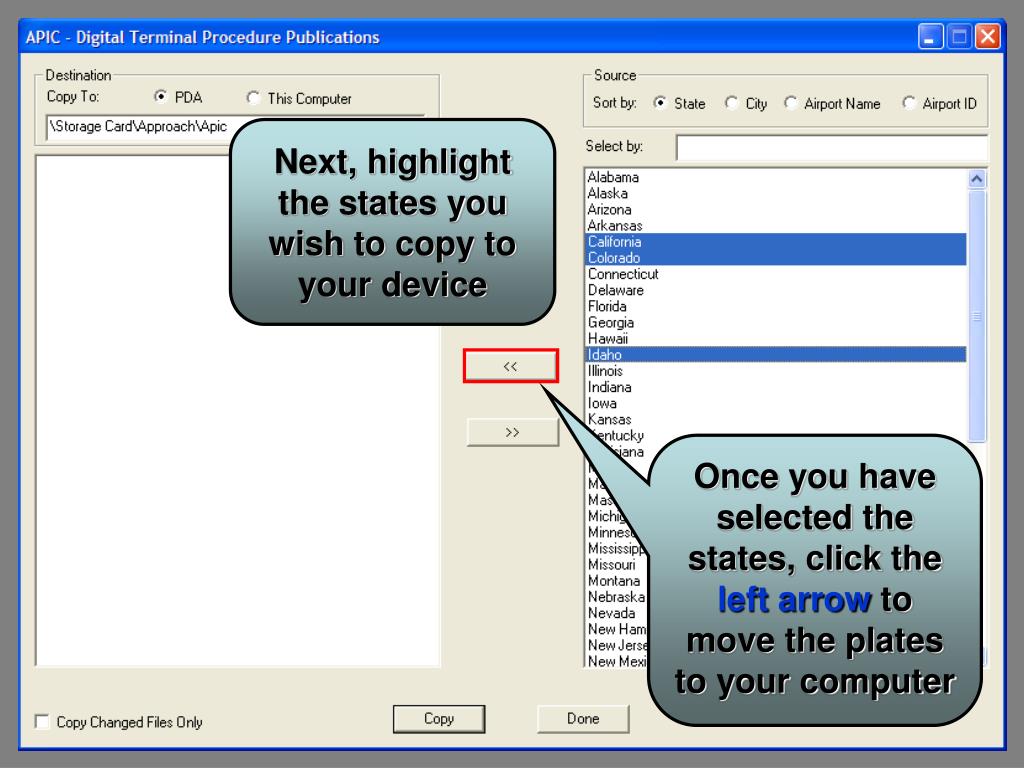Image resolution: width=1024 pixels, height=768 pixels.
Task: Maximize the APIC window
Action: coord(959,37)
